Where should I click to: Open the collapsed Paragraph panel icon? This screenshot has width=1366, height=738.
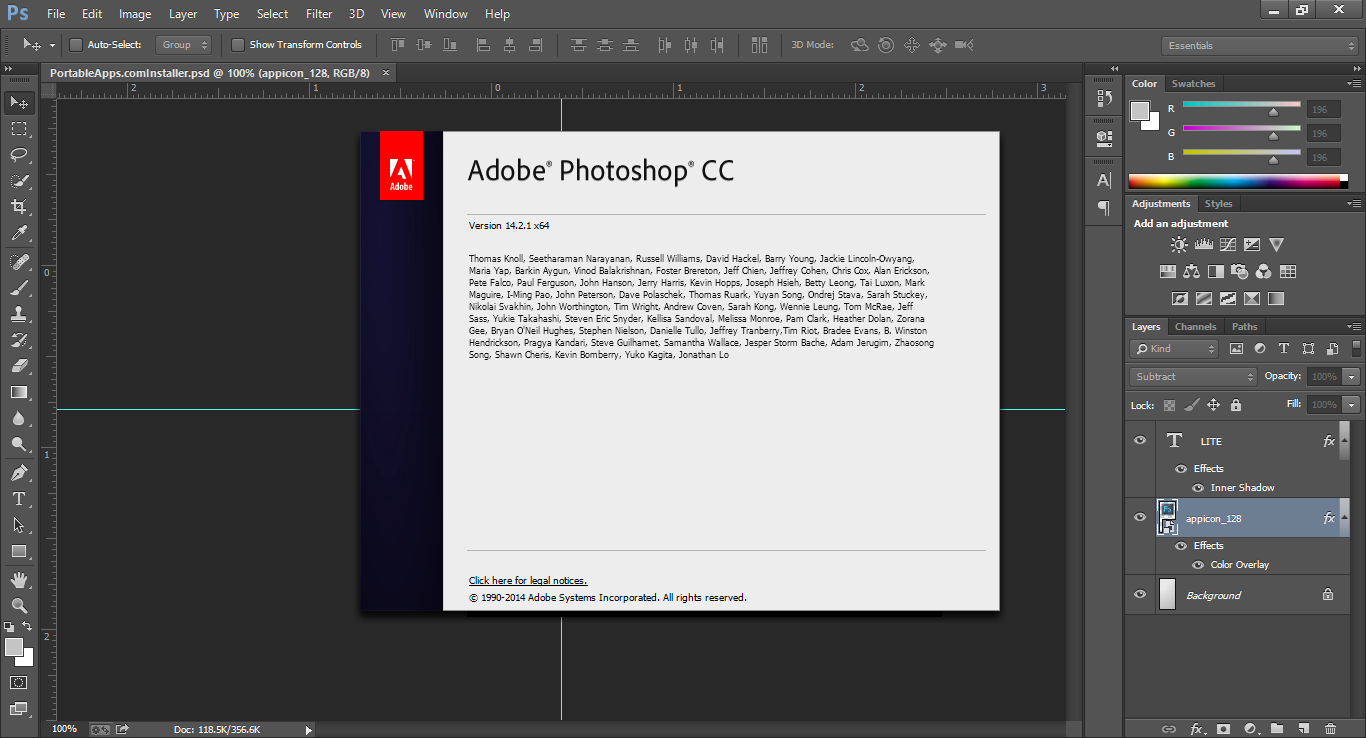[x=1104, y=208]
